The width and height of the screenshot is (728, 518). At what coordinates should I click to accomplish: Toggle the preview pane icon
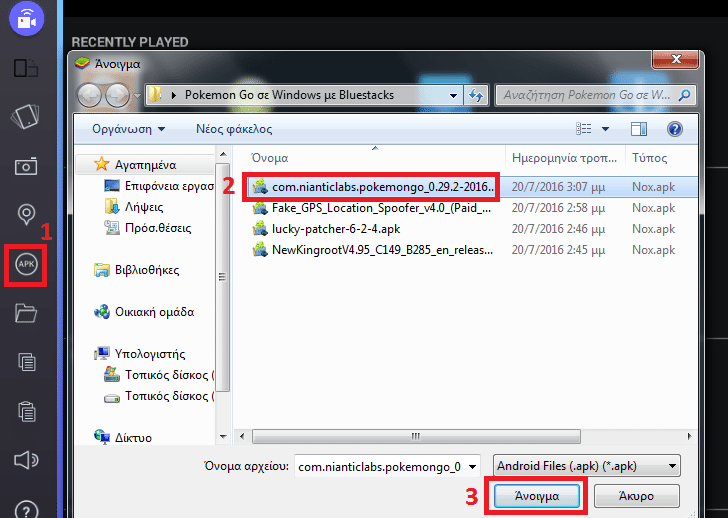coord(639,129)
